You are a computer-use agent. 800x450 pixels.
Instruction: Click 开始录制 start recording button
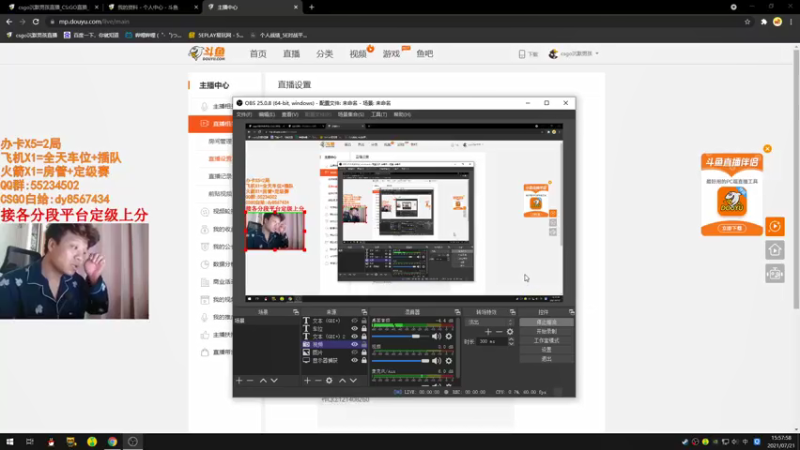[546, 332]
